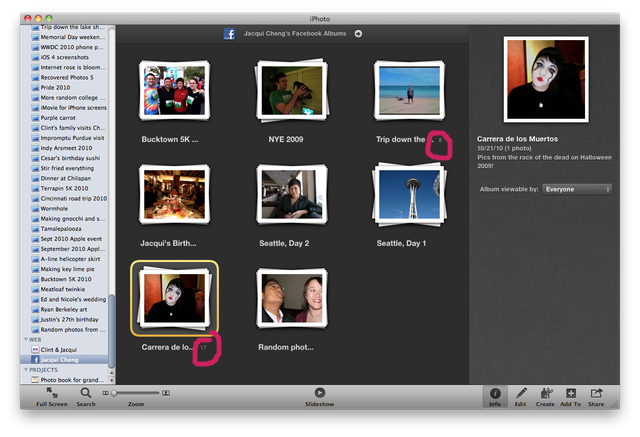Select the Bucktown 5K album thumbnail

point(174,91)
